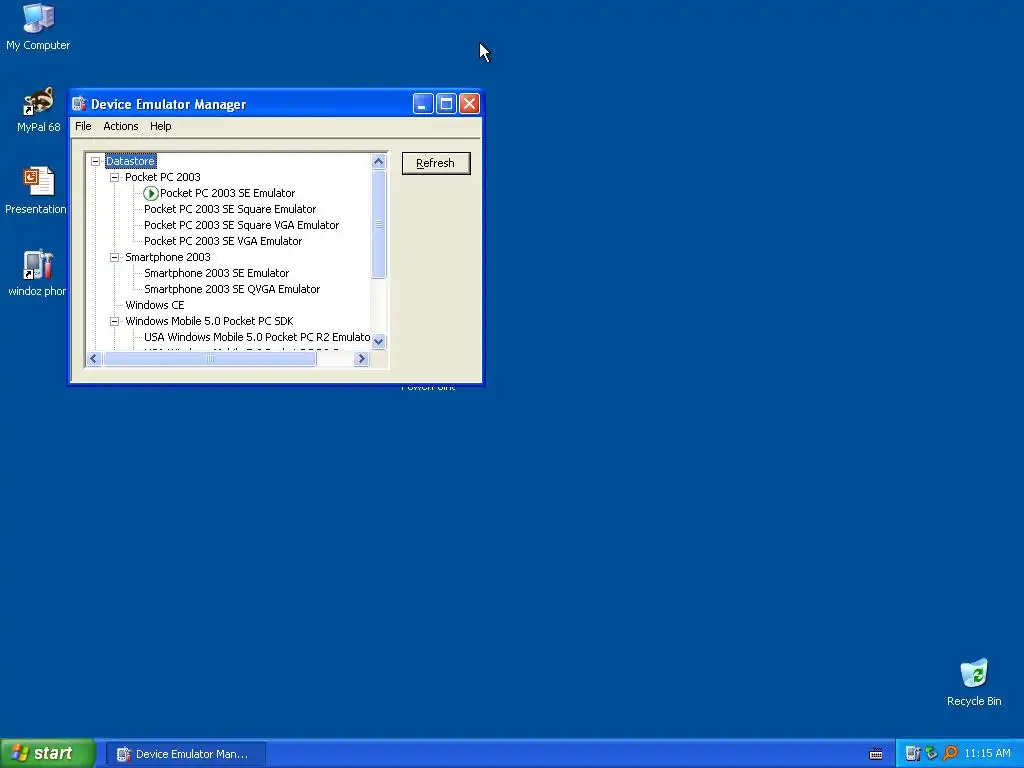The image size is (1024, 768).
Task: Select the Windows CE tree item
Action: (x=155, y=305)
